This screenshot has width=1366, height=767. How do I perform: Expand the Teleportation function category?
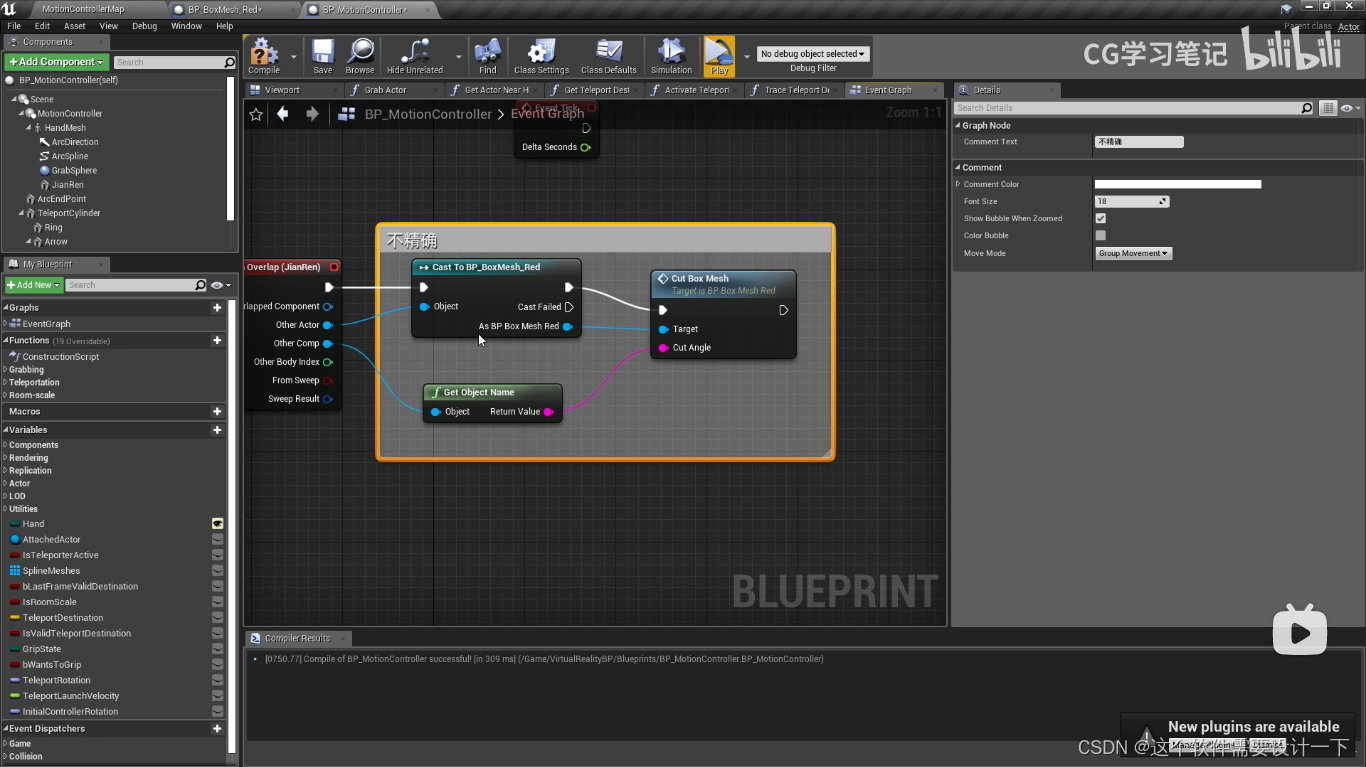(6, 382)
